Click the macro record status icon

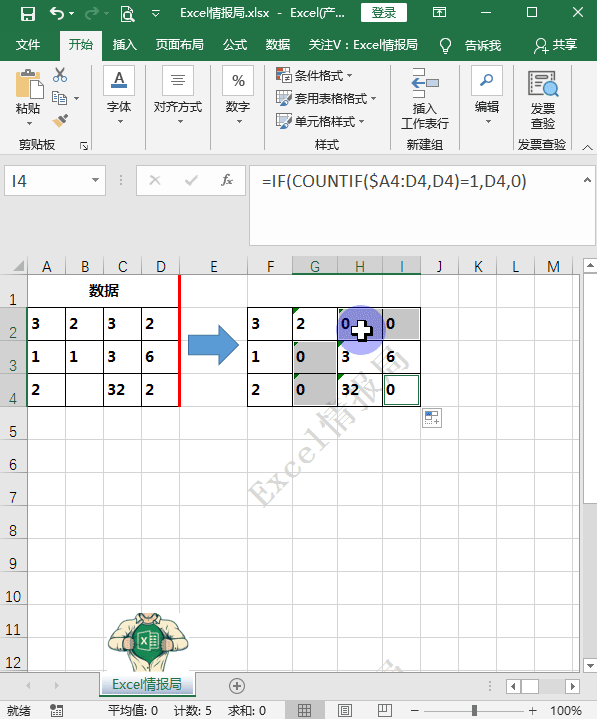click(x=56, y=710)
